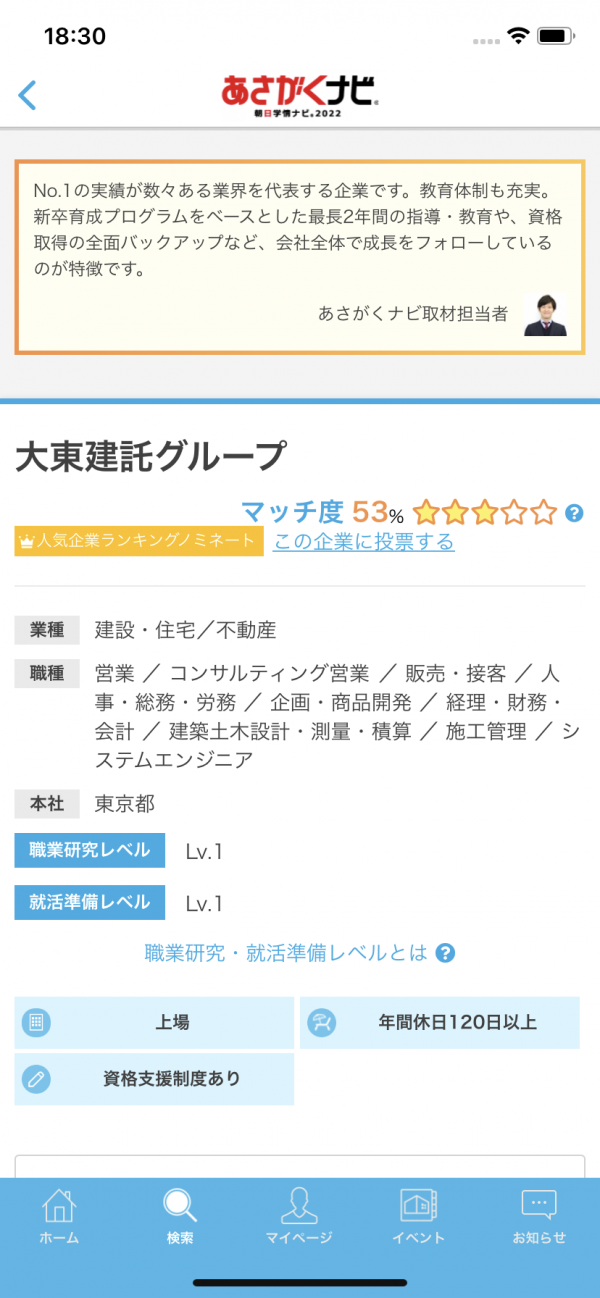Viewport: 600px width, 1298px height.
Task: Tap the 就活準備レベル label
Action: coord(90,903)
